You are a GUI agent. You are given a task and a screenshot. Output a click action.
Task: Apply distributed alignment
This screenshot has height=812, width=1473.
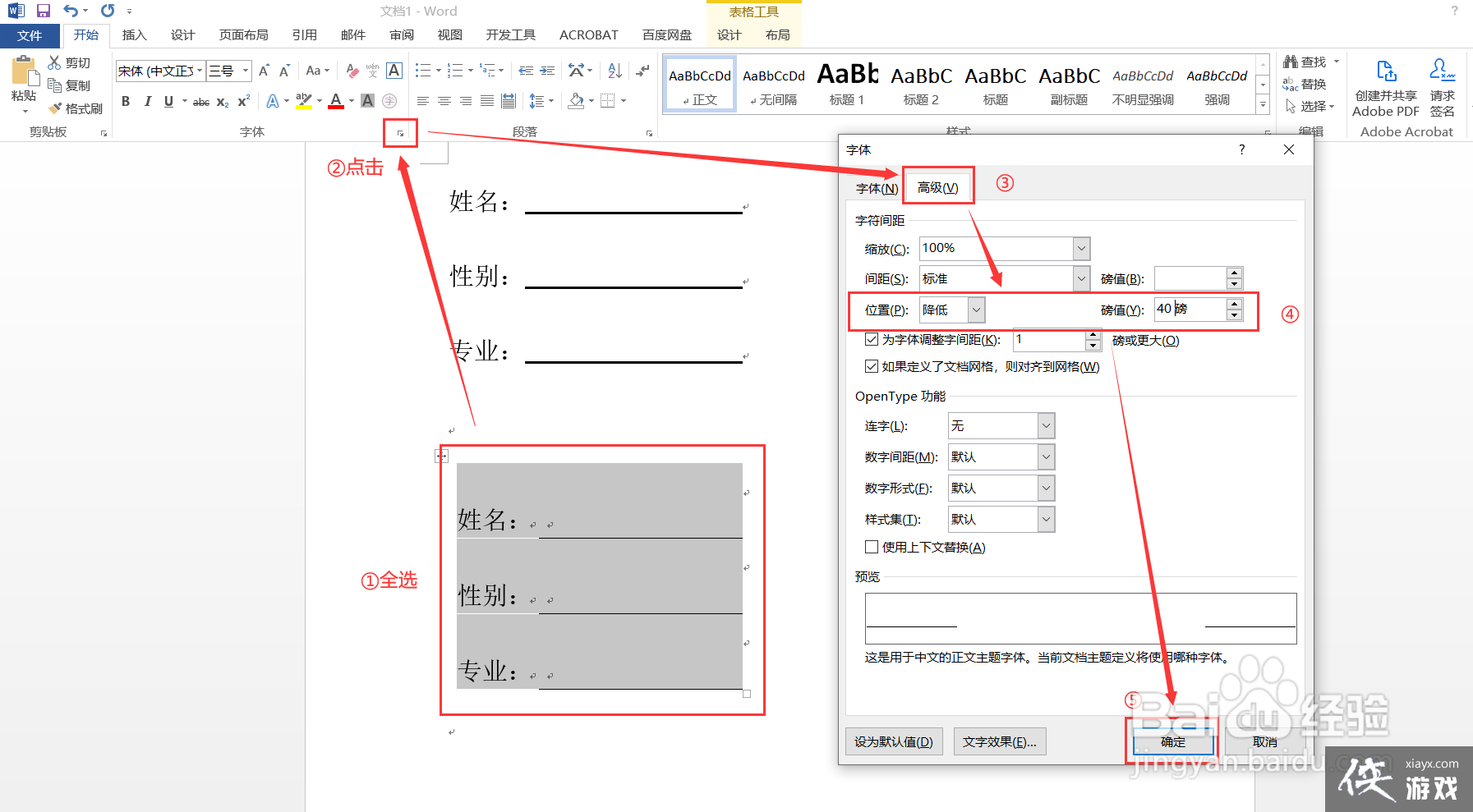pyautogui.click(x=509, y=101)
